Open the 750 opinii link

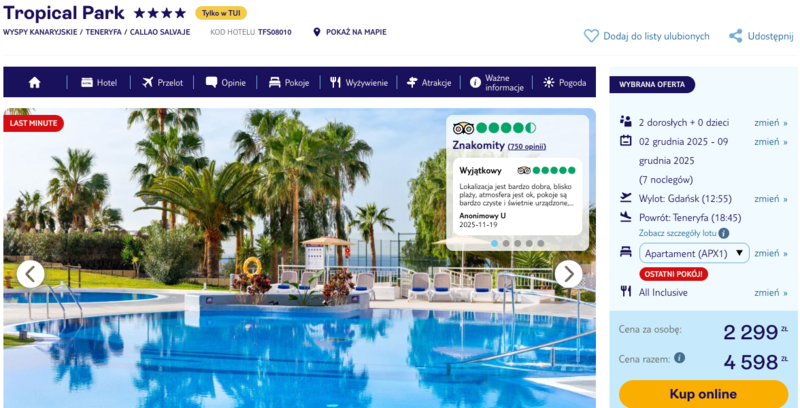pos(527,146)
